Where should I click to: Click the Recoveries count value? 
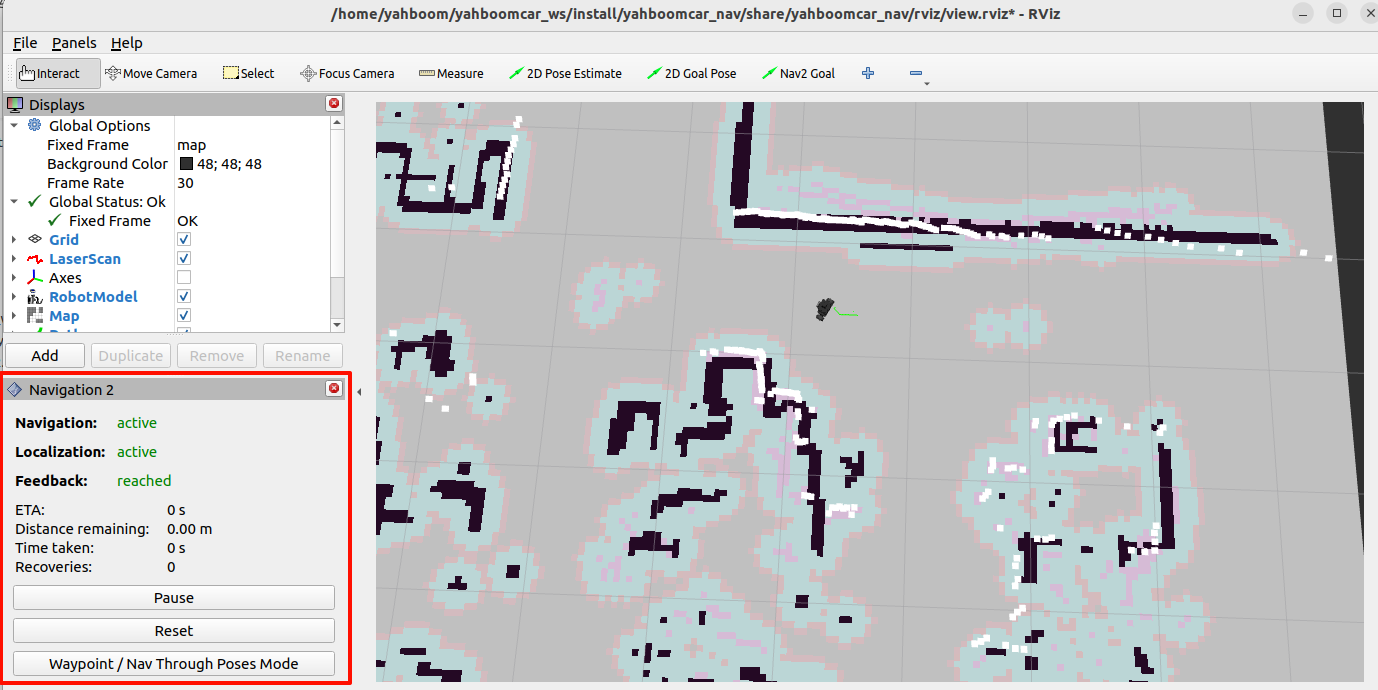point(171,567)
